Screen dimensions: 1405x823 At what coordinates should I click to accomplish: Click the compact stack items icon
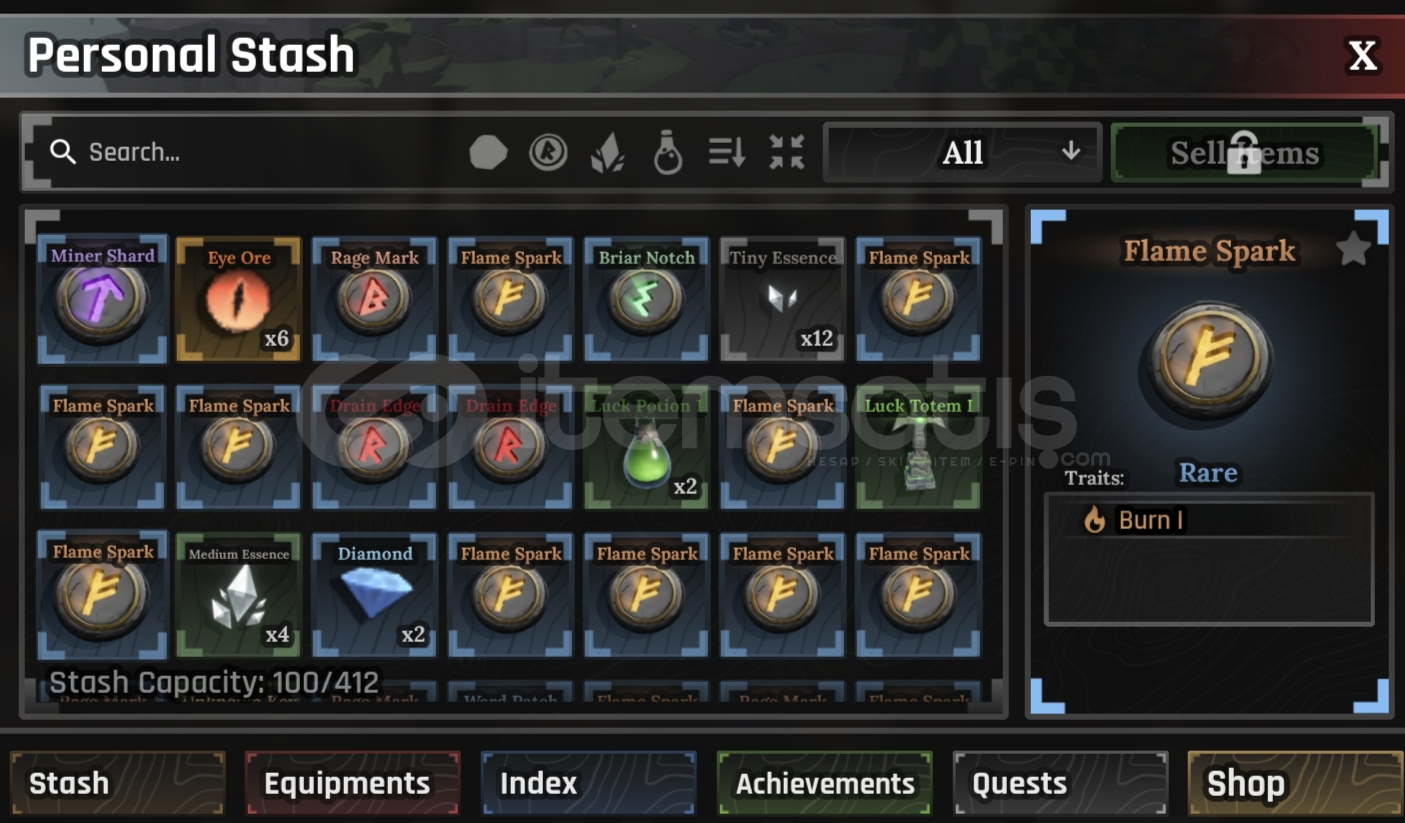point(787,153)
